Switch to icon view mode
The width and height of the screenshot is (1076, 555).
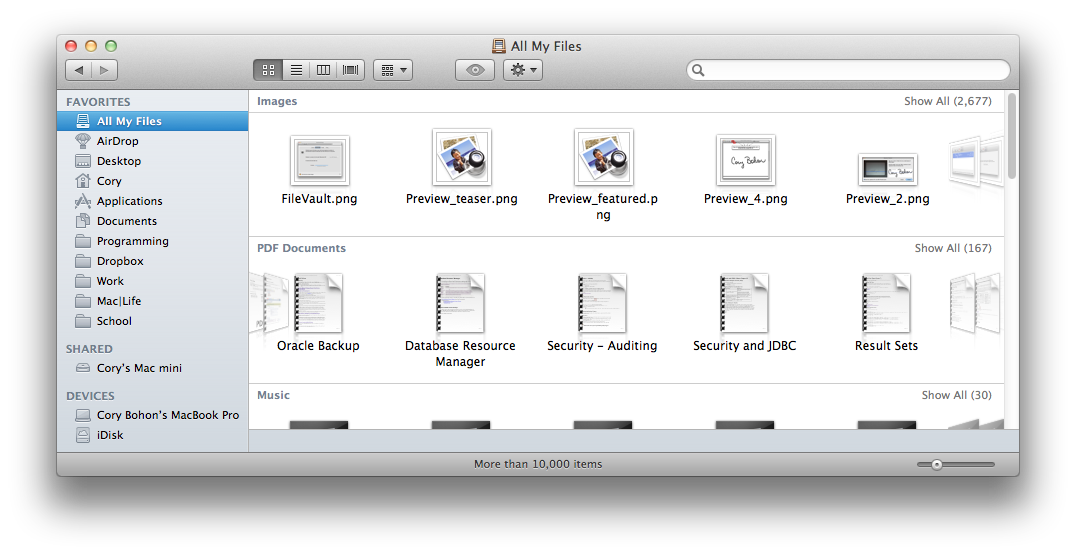(x=268, y=70)
